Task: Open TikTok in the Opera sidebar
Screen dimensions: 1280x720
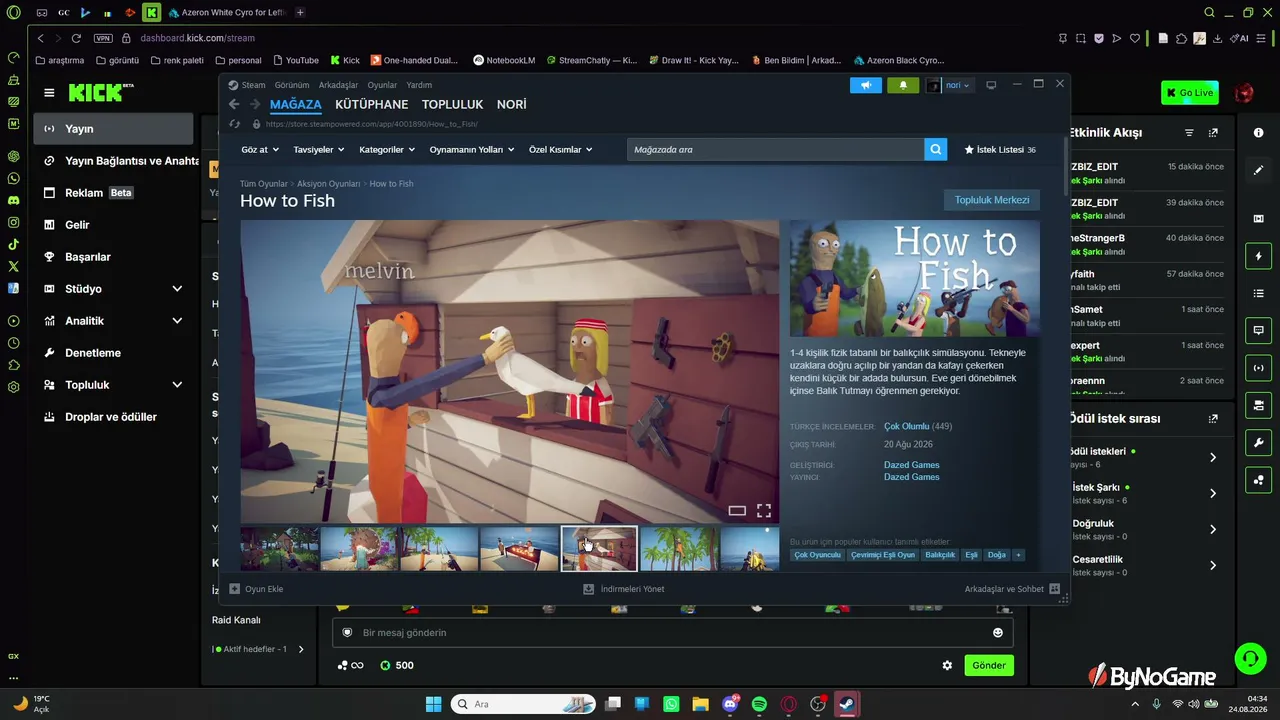Action: (x=13, y=244)
